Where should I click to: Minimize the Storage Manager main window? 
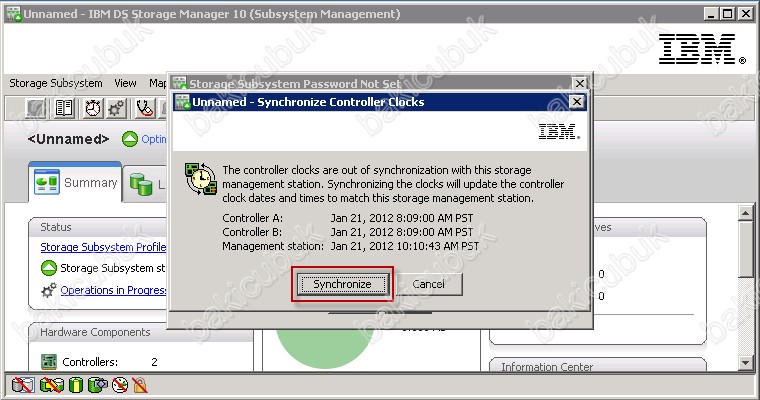(x=711, y=14)
